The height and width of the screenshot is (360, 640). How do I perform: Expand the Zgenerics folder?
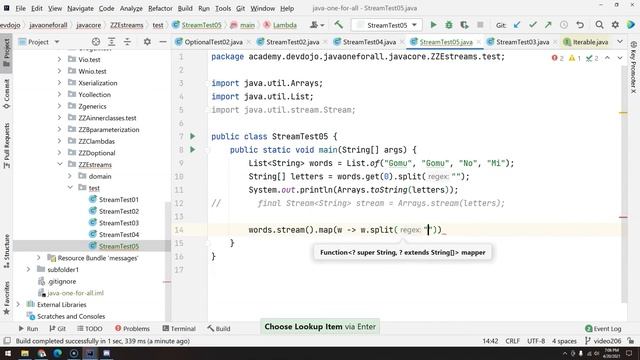[60, 106]
